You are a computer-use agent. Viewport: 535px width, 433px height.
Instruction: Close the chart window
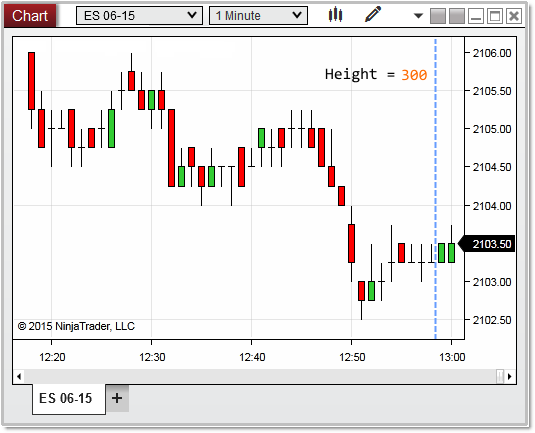[514, 16]
